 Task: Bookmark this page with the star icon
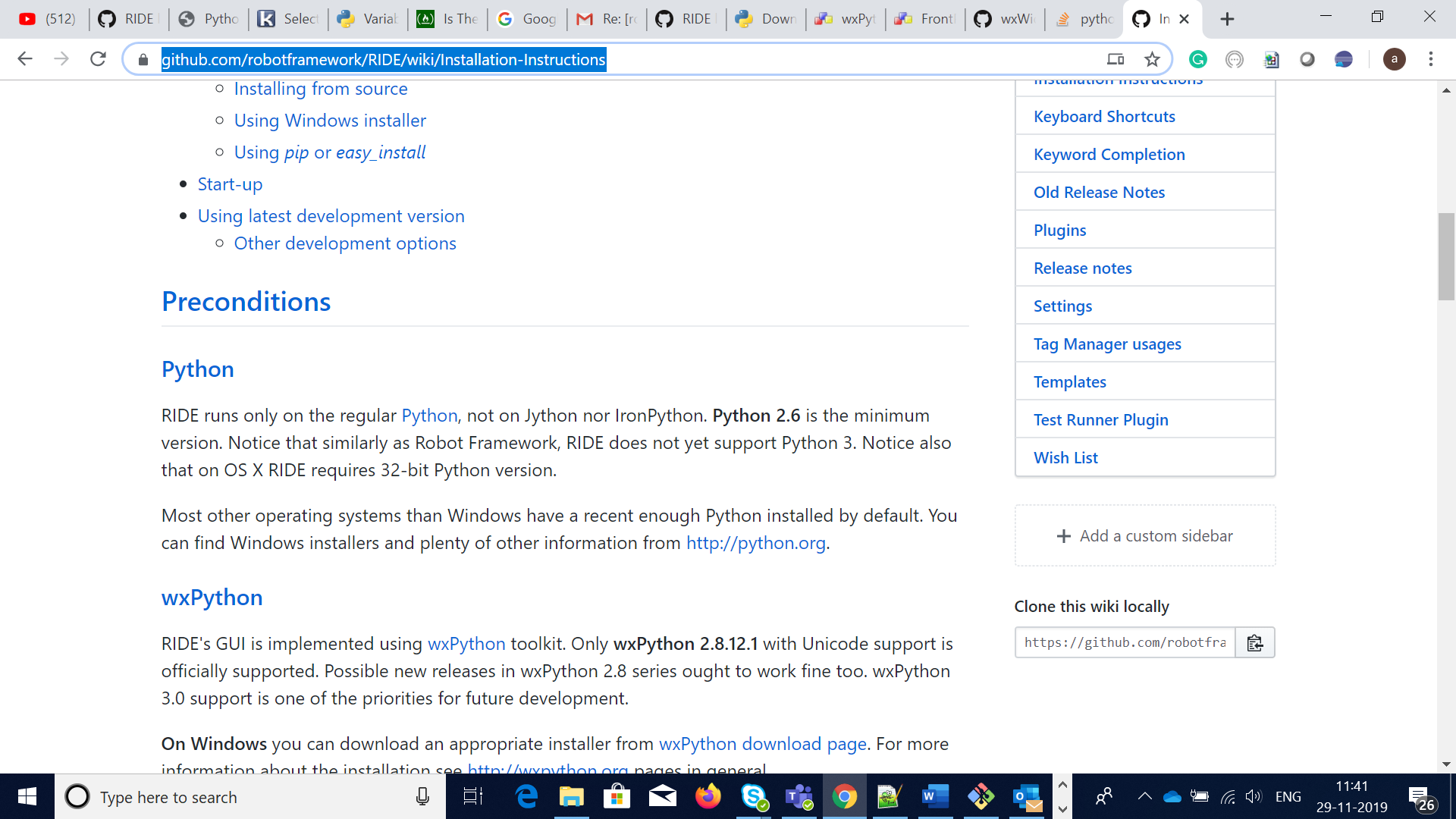click(x=1152, y=59)
